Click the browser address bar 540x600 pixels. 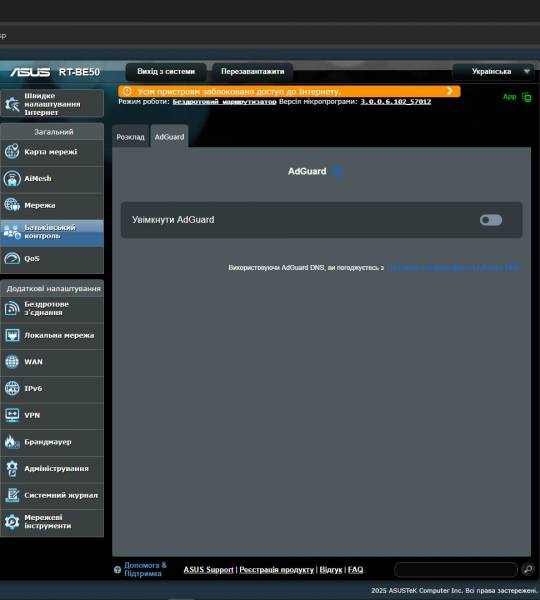pyautogui.click(x=270, y=36)
